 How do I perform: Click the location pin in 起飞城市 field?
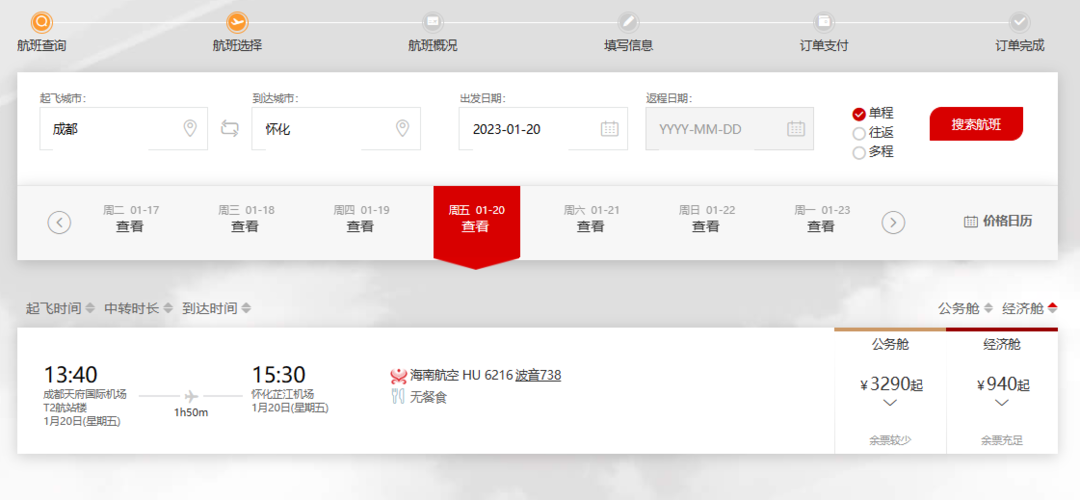coord(190,128)
